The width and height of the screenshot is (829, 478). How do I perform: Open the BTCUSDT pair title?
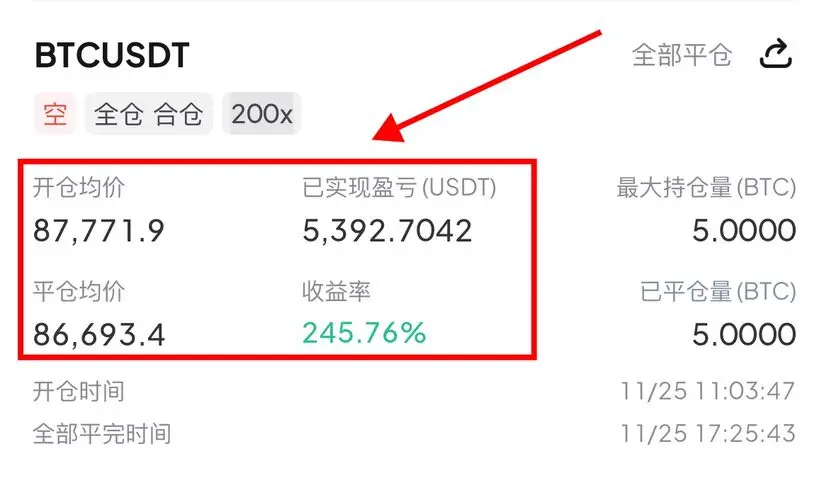click(112, 56)
